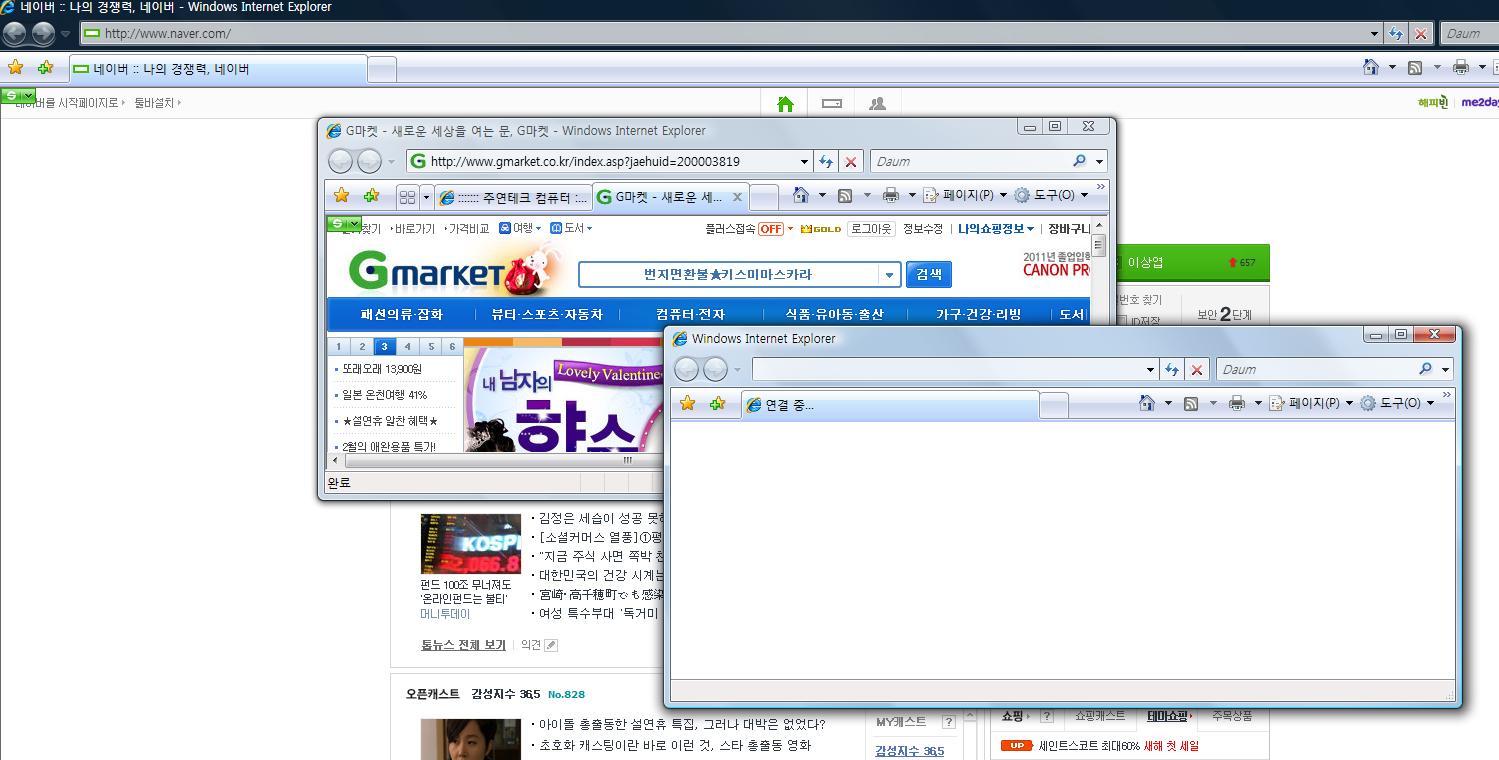Open the green Naver home icon
Viewport: 1499px width, 760px height.
coord(785,104)
